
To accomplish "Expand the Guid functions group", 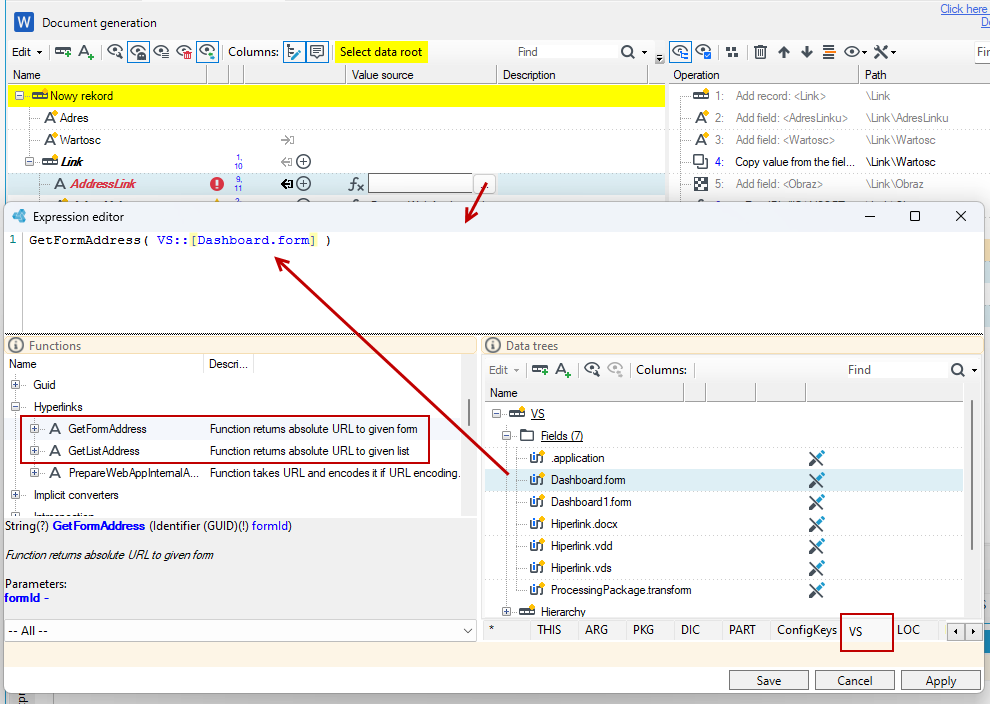I will [x=15, y=385].
